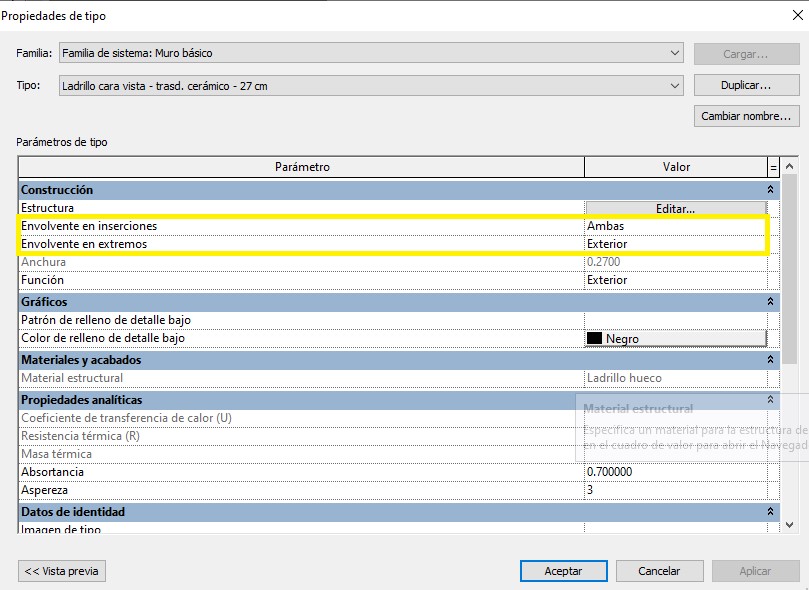
Task: Collapse the Materiales y acabados group
Action: 770,360
